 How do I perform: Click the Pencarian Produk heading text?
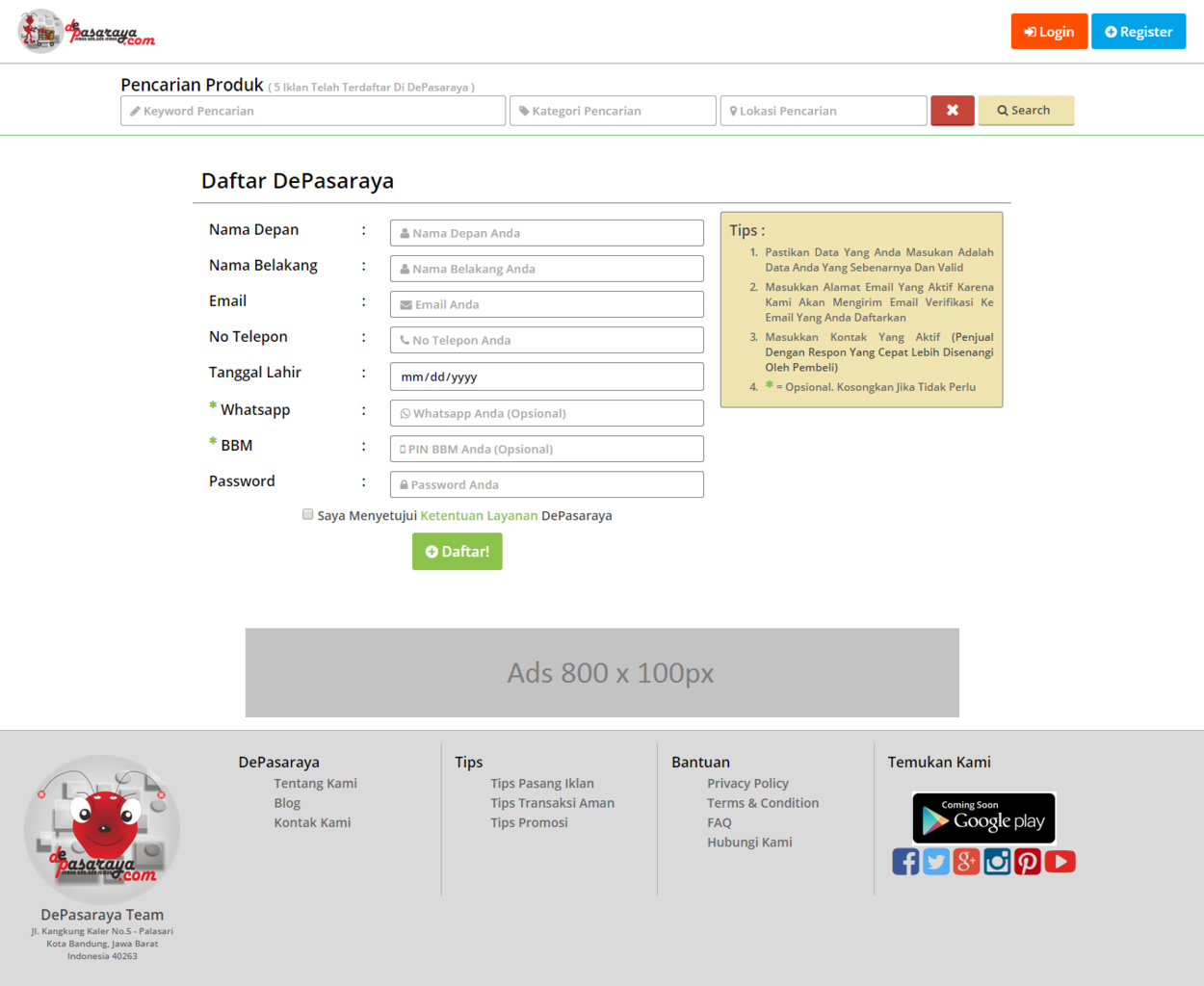(x=192, y=85)
